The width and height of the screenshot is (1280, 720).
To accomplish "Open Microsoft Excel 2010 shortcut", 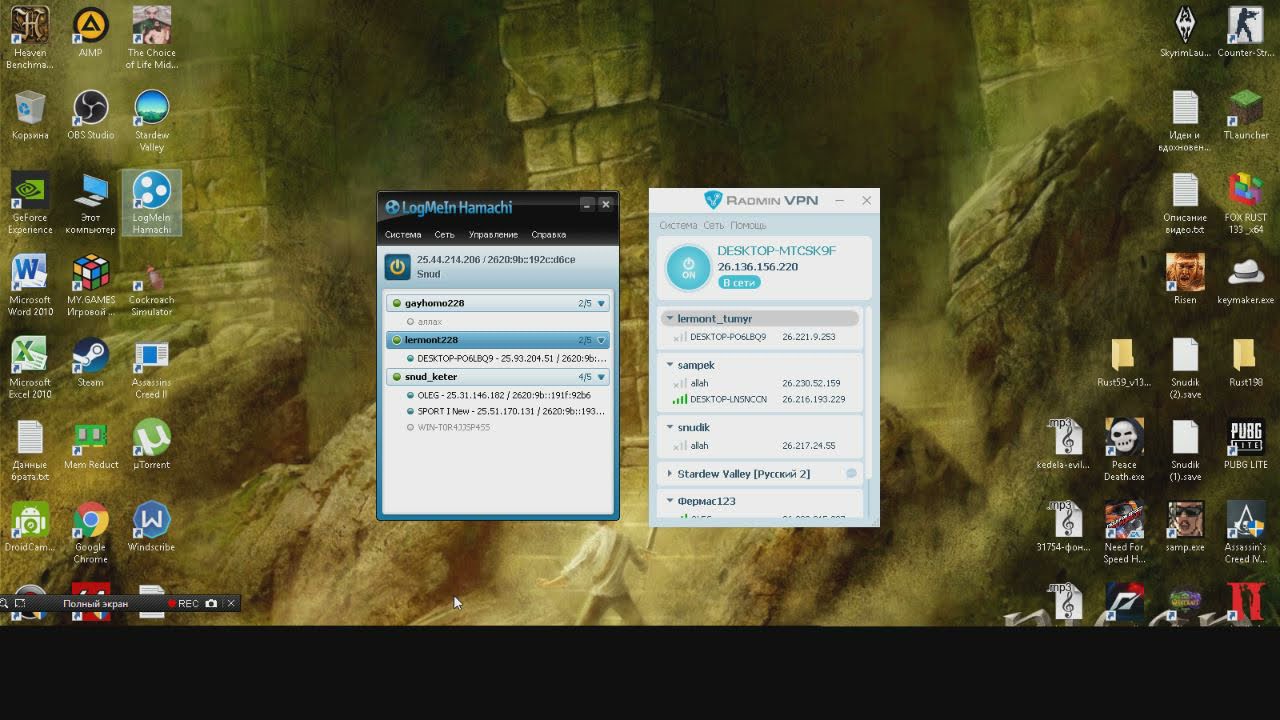I will [30, 369].
